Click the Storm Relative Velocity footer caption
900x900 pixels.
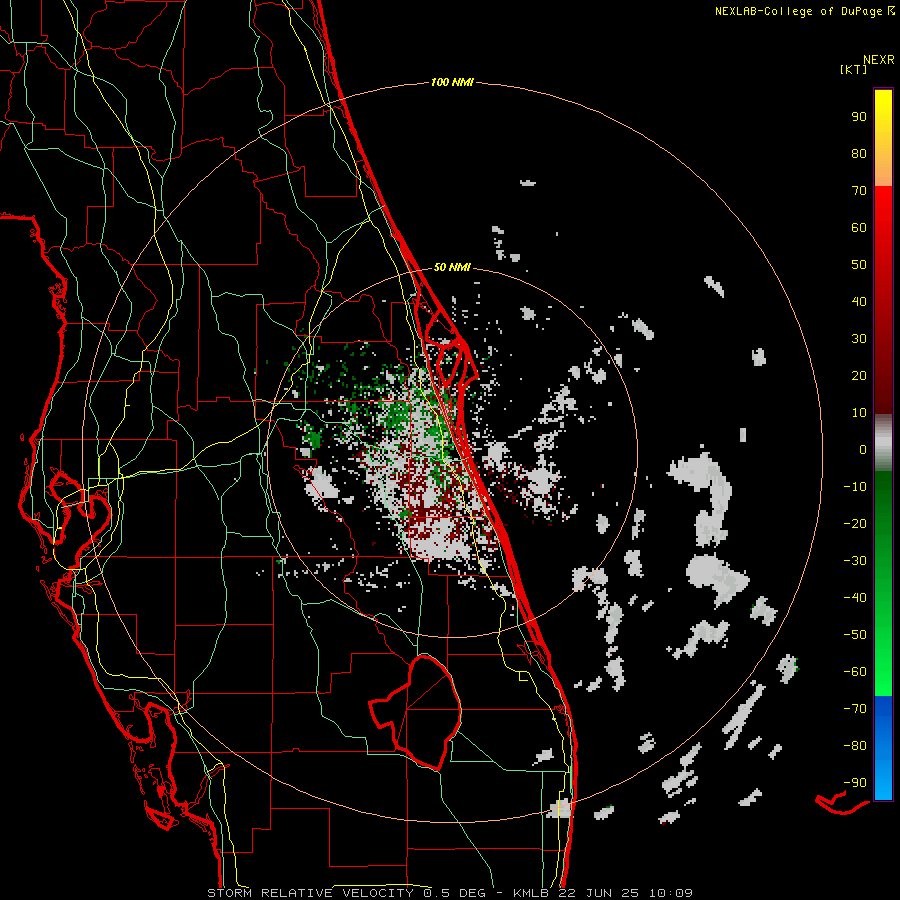450,893
